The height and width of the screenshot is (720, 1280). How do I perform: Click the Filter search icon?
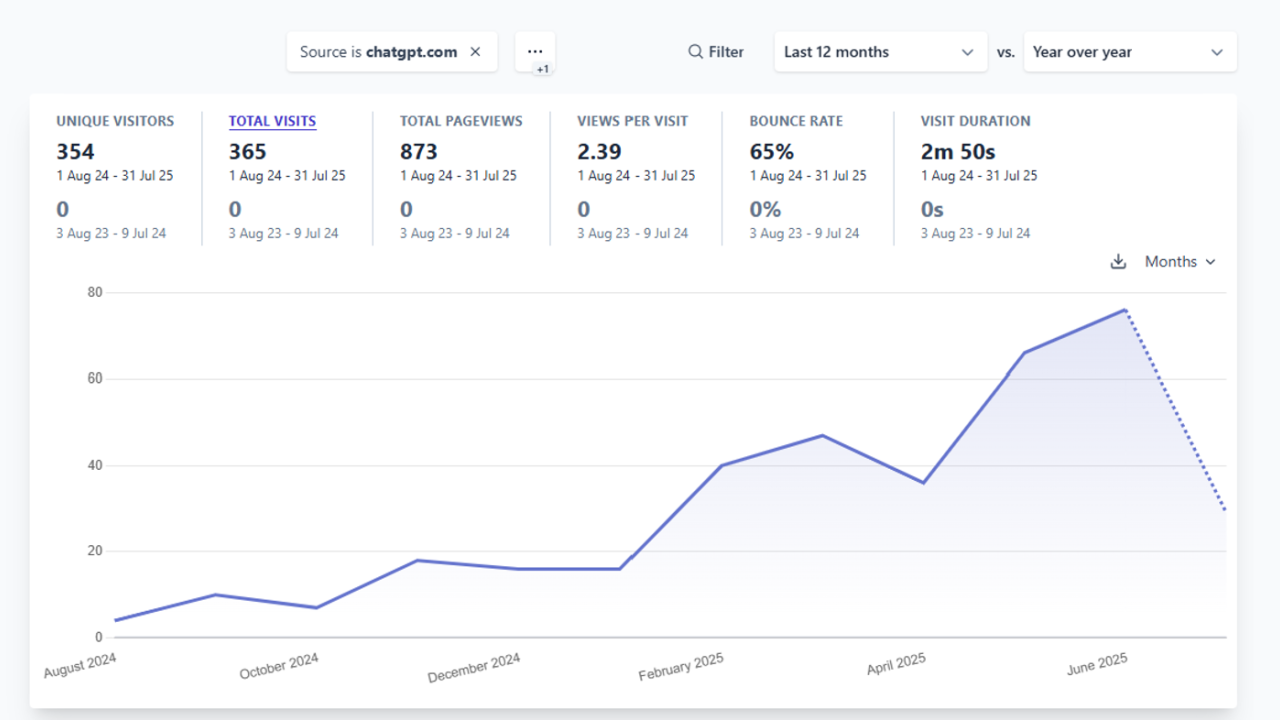(x=695, y=52)
